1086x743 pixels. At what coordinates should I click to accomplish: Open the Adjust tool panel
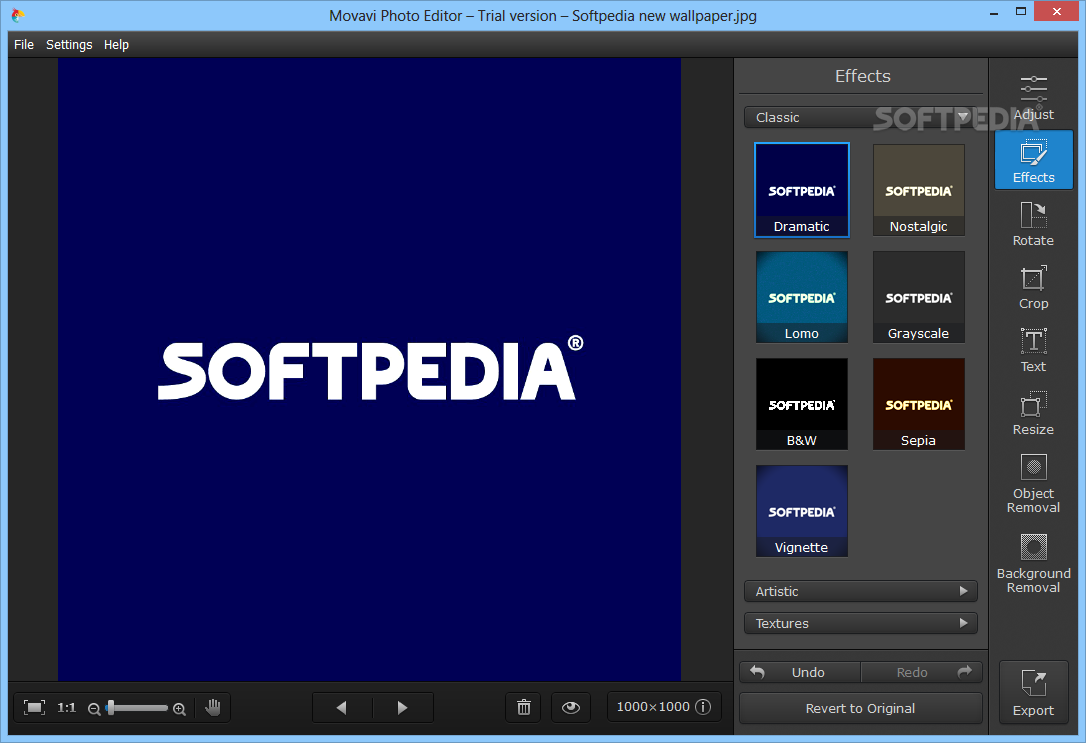pos(1033,98)
